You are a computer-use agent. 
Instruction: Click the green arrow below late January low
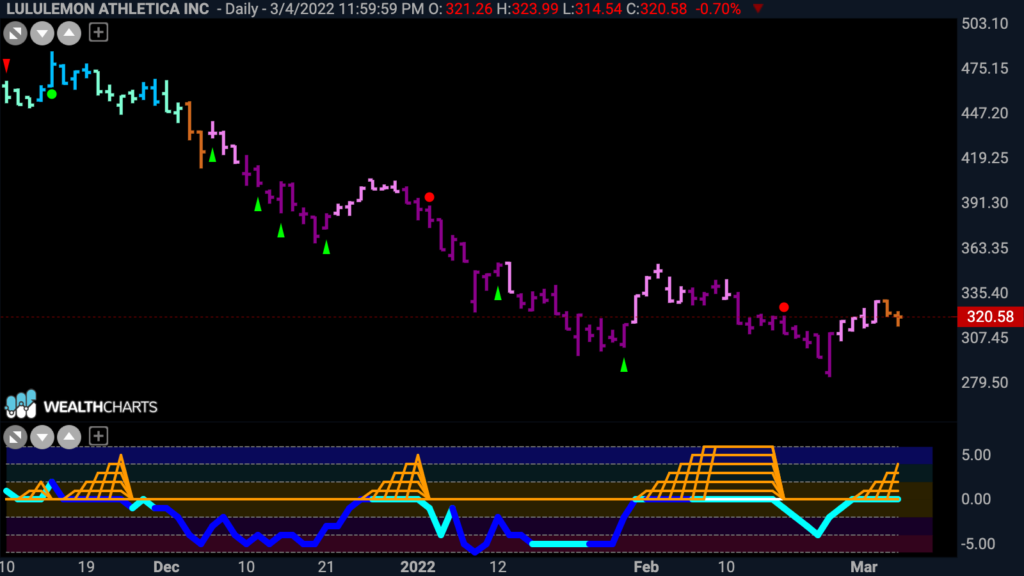tap(624, 365)
